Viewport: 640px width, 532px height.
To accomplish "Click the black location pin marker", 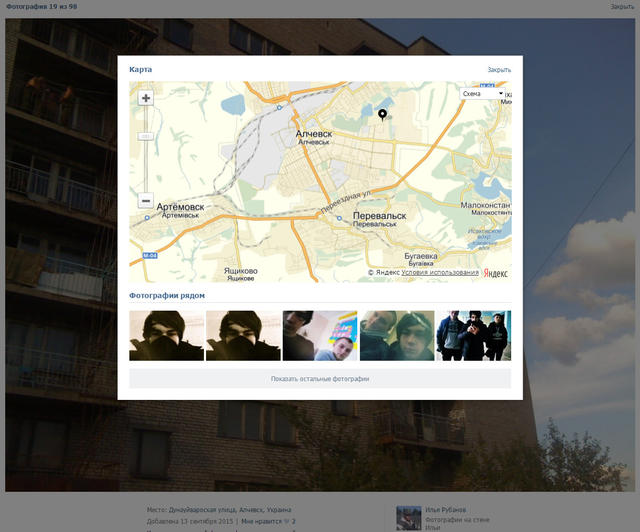I will [x=382, y=115].
